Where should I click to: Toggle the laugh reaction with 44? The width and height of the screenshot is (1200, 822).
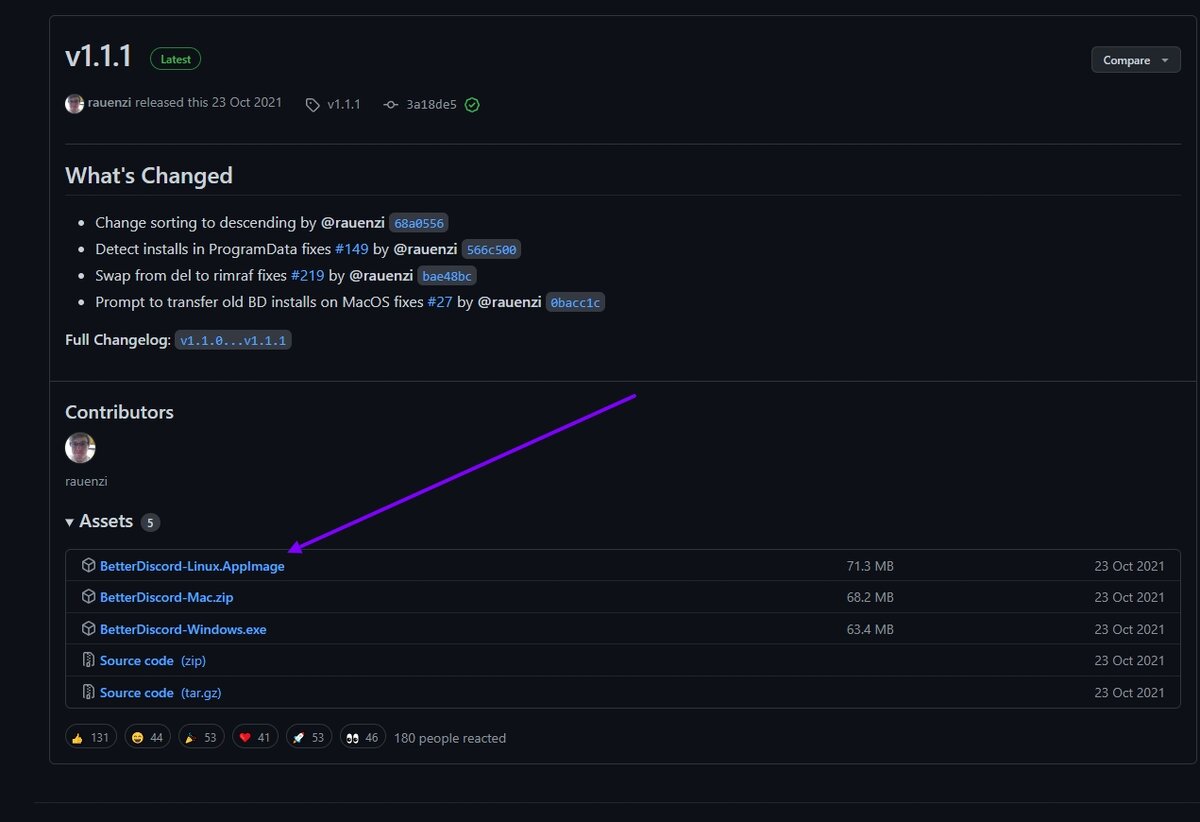point(147,738)
